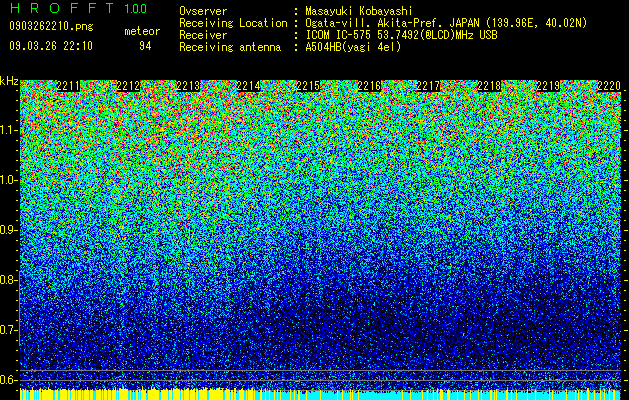This screenshot has height=400, width=629.
Task: Click the 2214 time marker
Action: pyautogui.click(x=248, y=86)
